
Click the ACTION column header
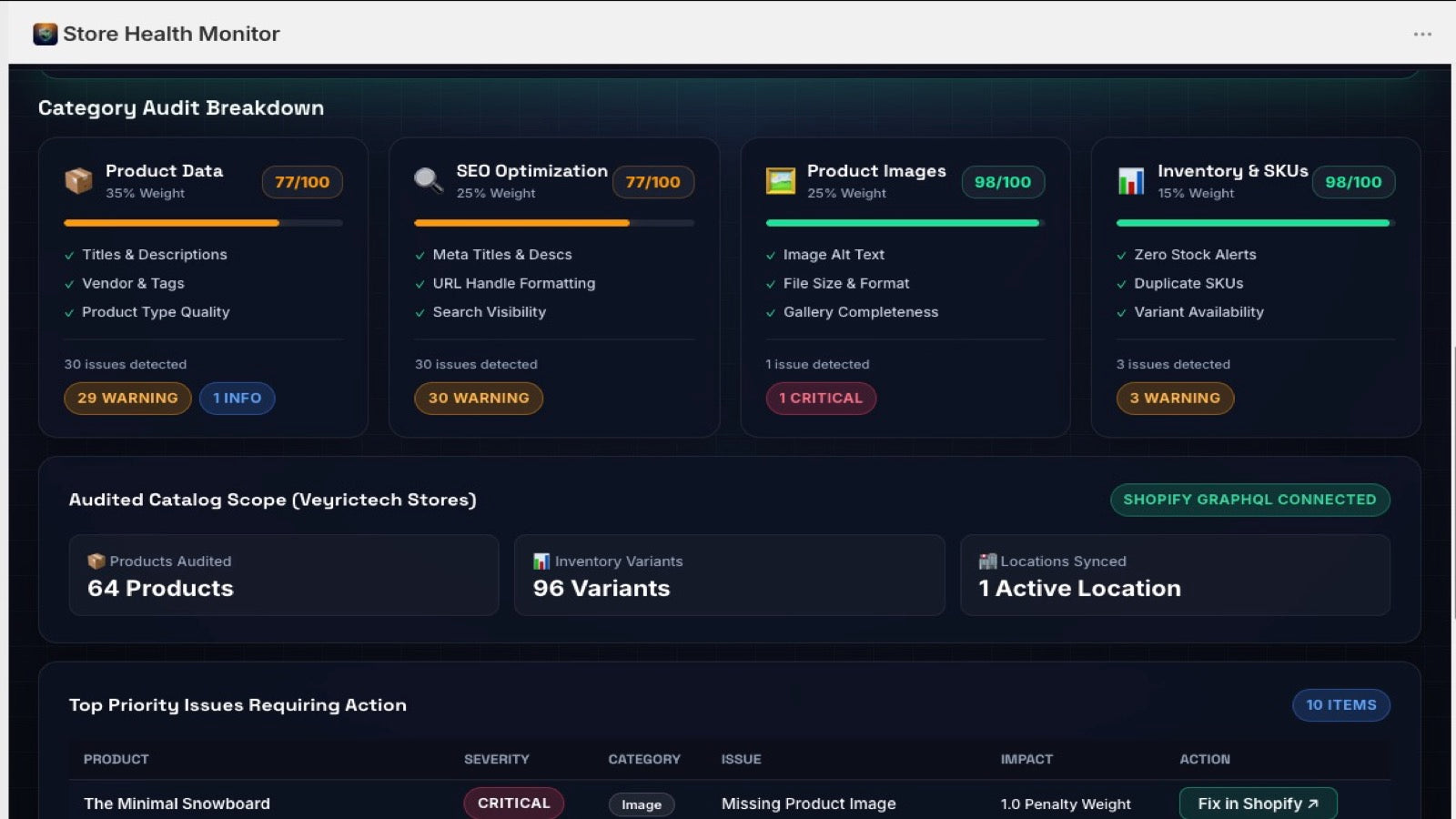(1204, 759)
